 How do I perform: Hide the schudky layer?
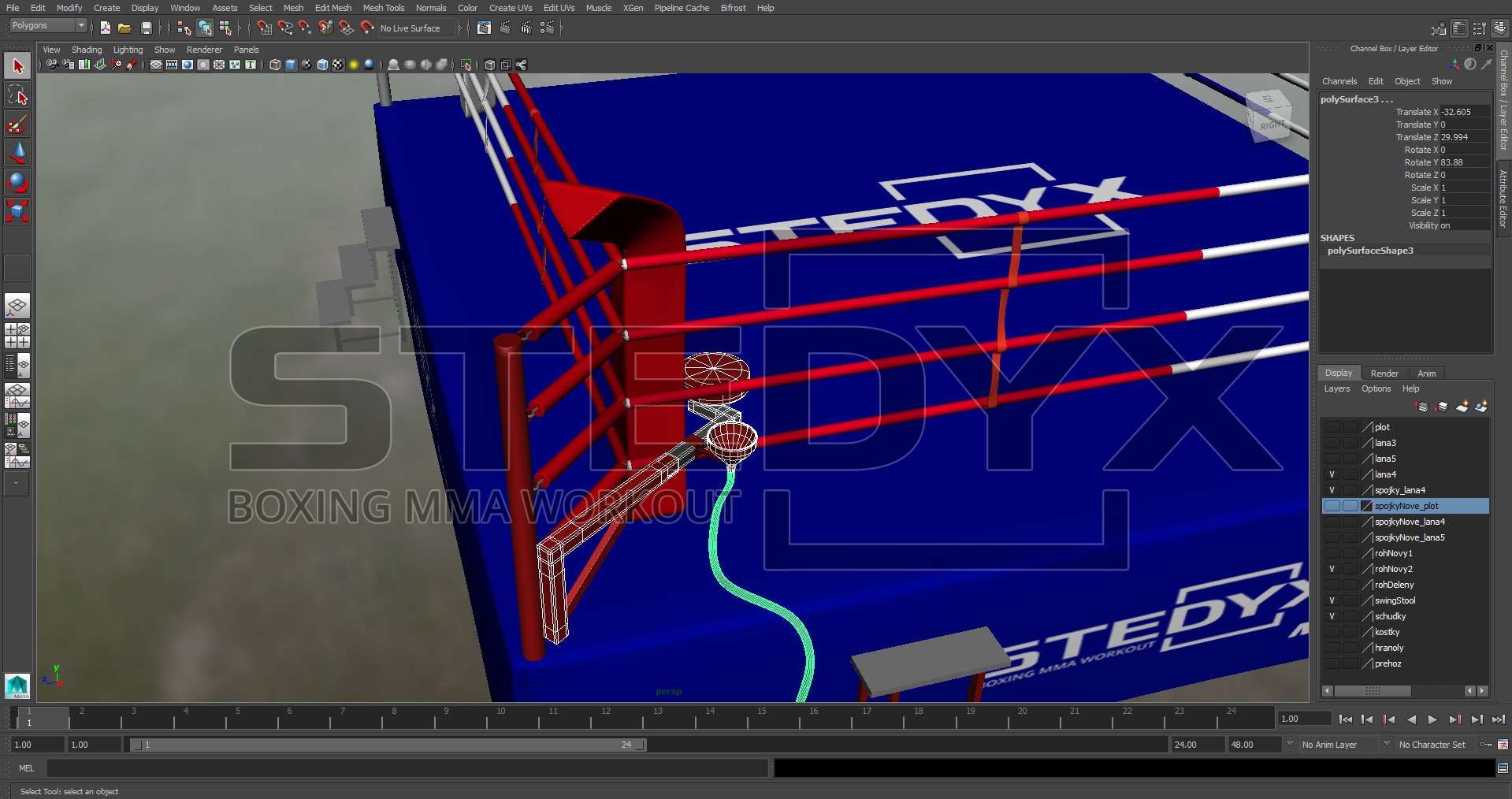click(x=1332, y=616)
